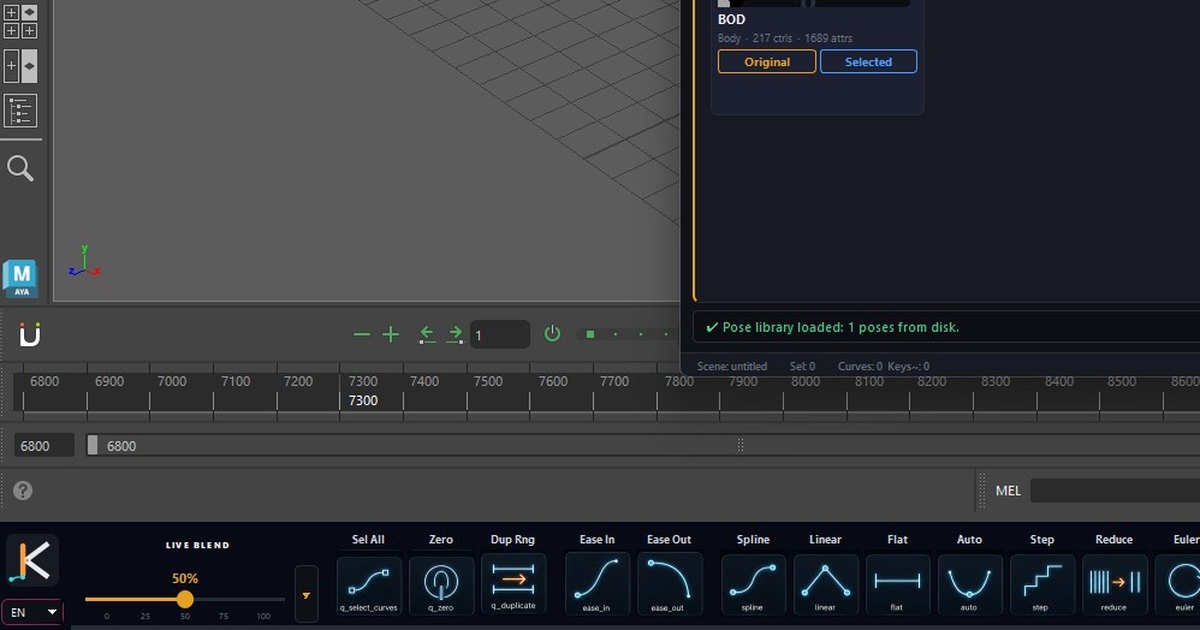Click the 'Curves: 0' status text
The height and width of the screenshot is (630, 1200).
coord(860,366)
